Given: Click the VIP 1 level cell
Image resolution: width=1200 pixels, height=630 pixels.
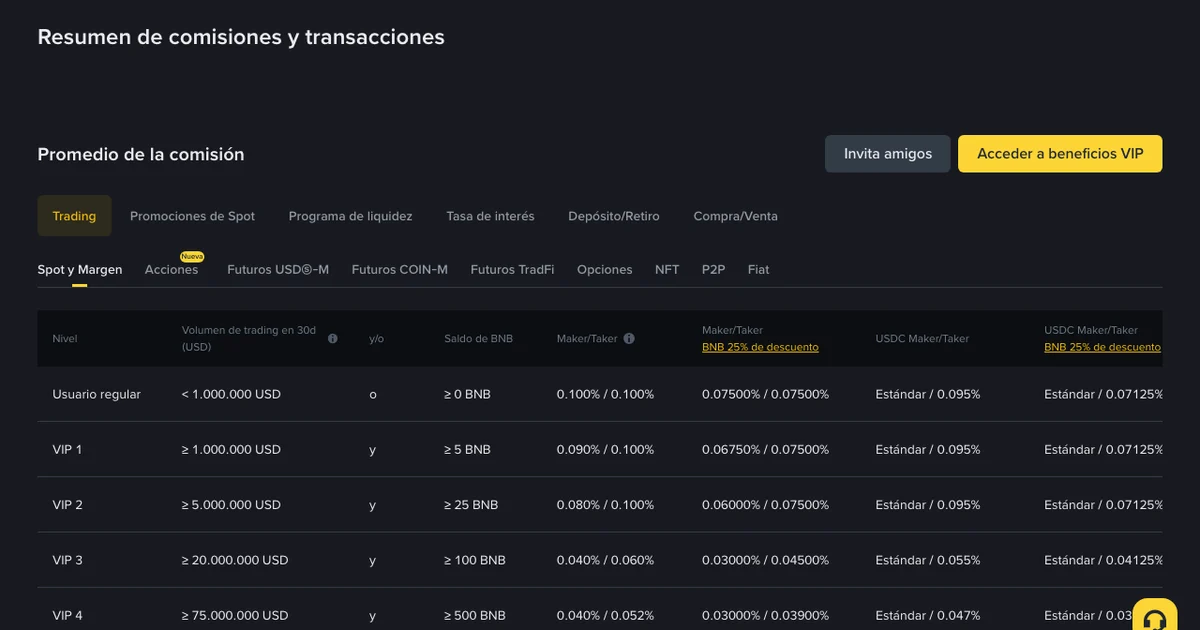Looking at the screenshot, I should tap(67, 450).
